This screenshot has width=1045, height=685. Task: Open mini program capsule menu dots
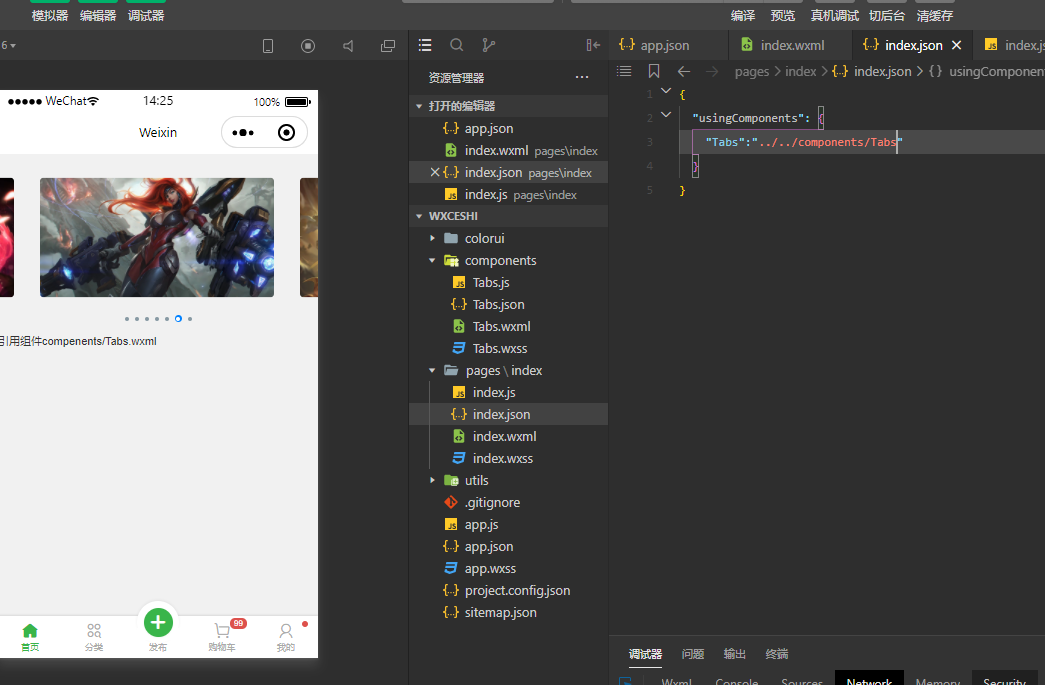243,133
